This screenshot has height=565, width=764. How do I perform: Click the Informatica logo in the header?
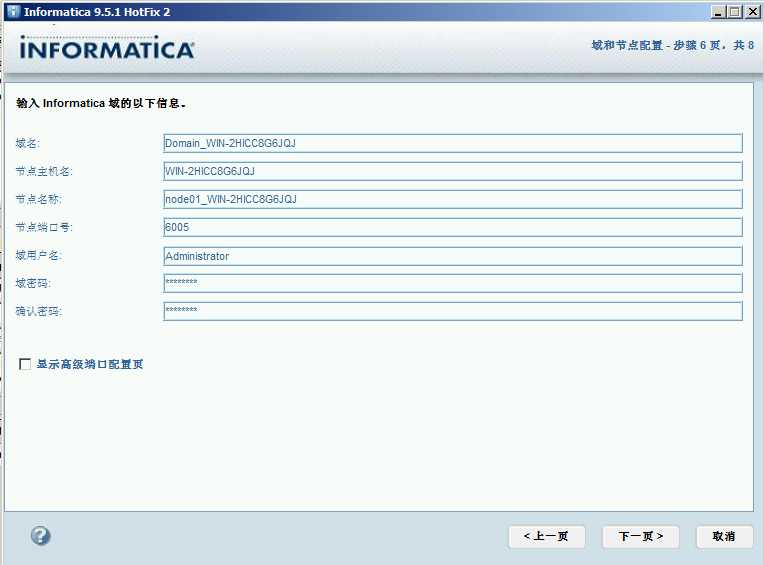click(107, 48)
